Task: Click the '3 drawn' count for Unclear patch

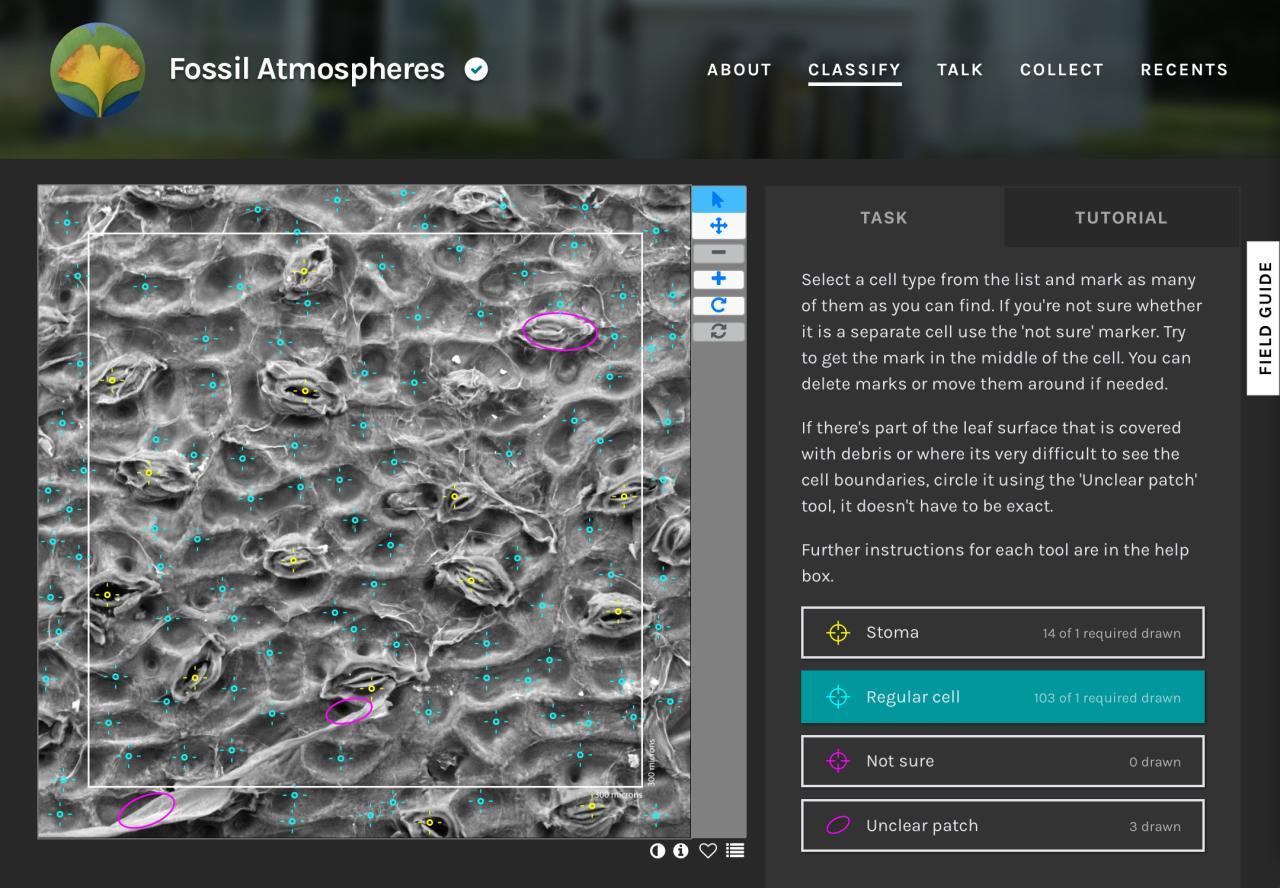Action: pos(1155,827)
